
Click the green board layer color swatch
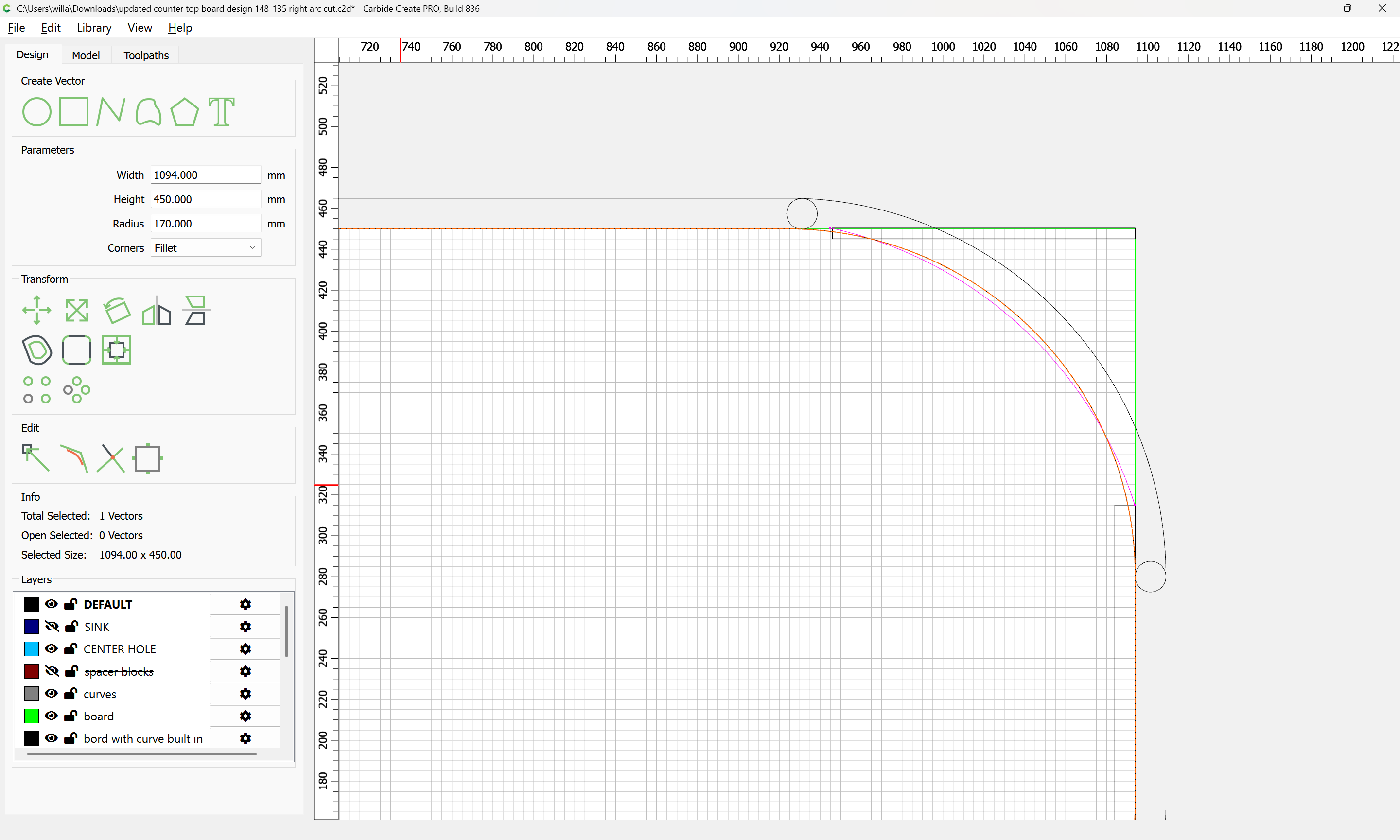pyautogui.click(x=32, y=716)
